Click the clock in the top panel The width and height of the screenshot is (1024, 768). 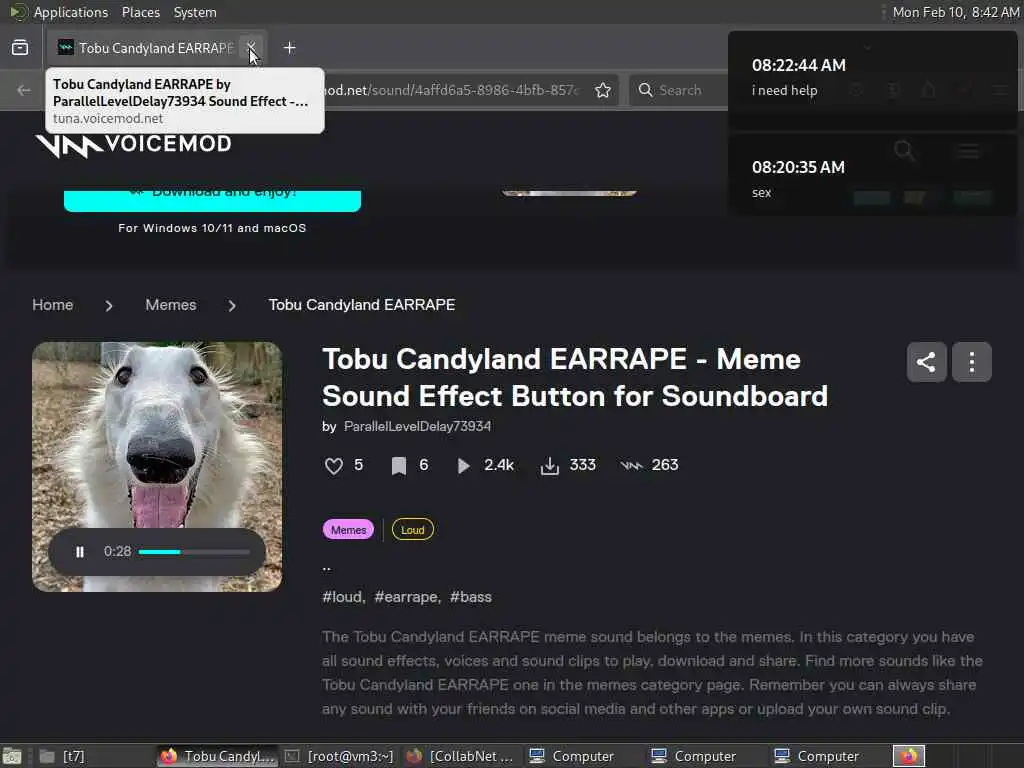(x=955, y=12)
